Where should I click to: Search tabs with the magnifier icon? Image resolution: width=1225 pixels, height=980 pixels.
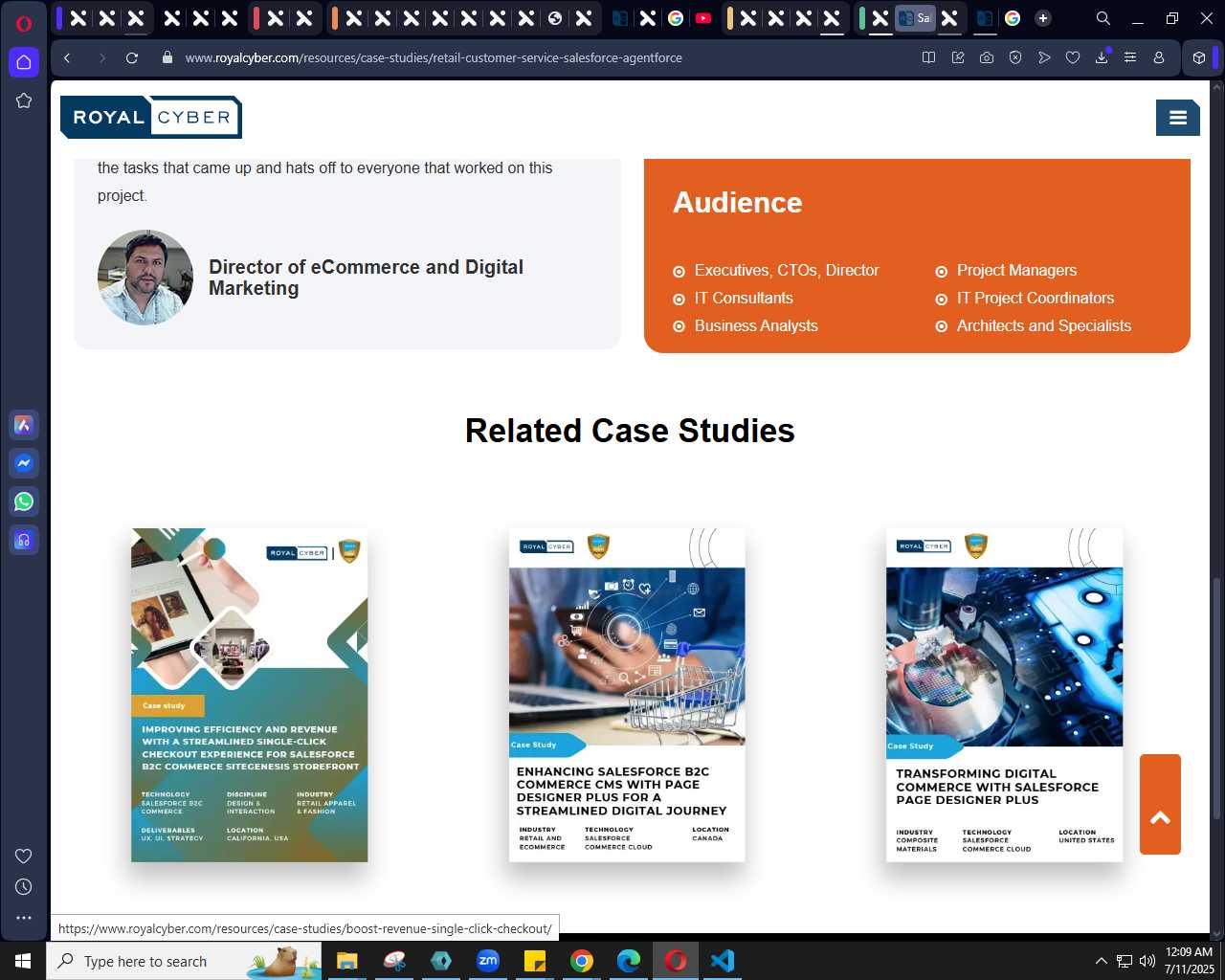point(1103,18)
